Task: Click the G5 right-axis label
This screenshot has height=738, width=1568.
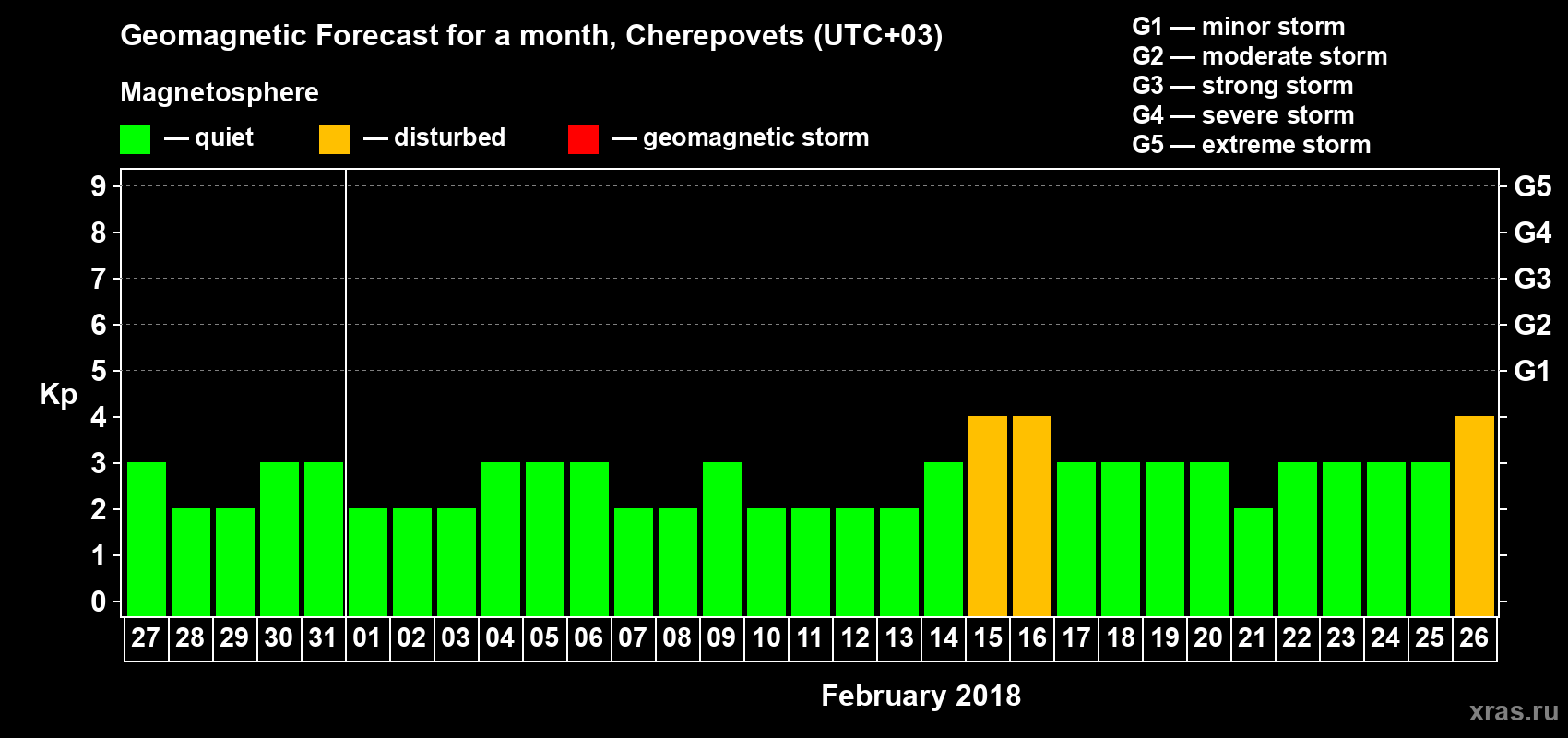Action: 1533,186
